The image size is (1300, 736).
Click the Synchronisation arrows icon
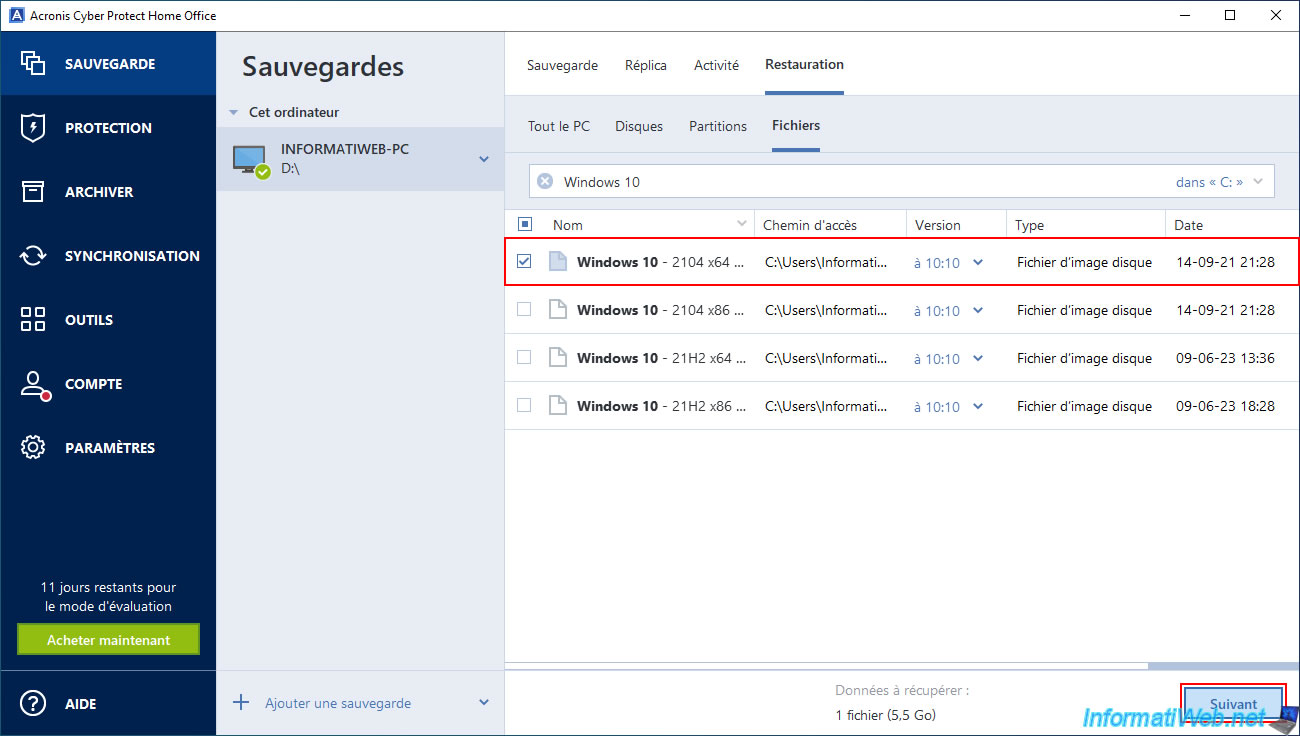click(x=33, y=255)
